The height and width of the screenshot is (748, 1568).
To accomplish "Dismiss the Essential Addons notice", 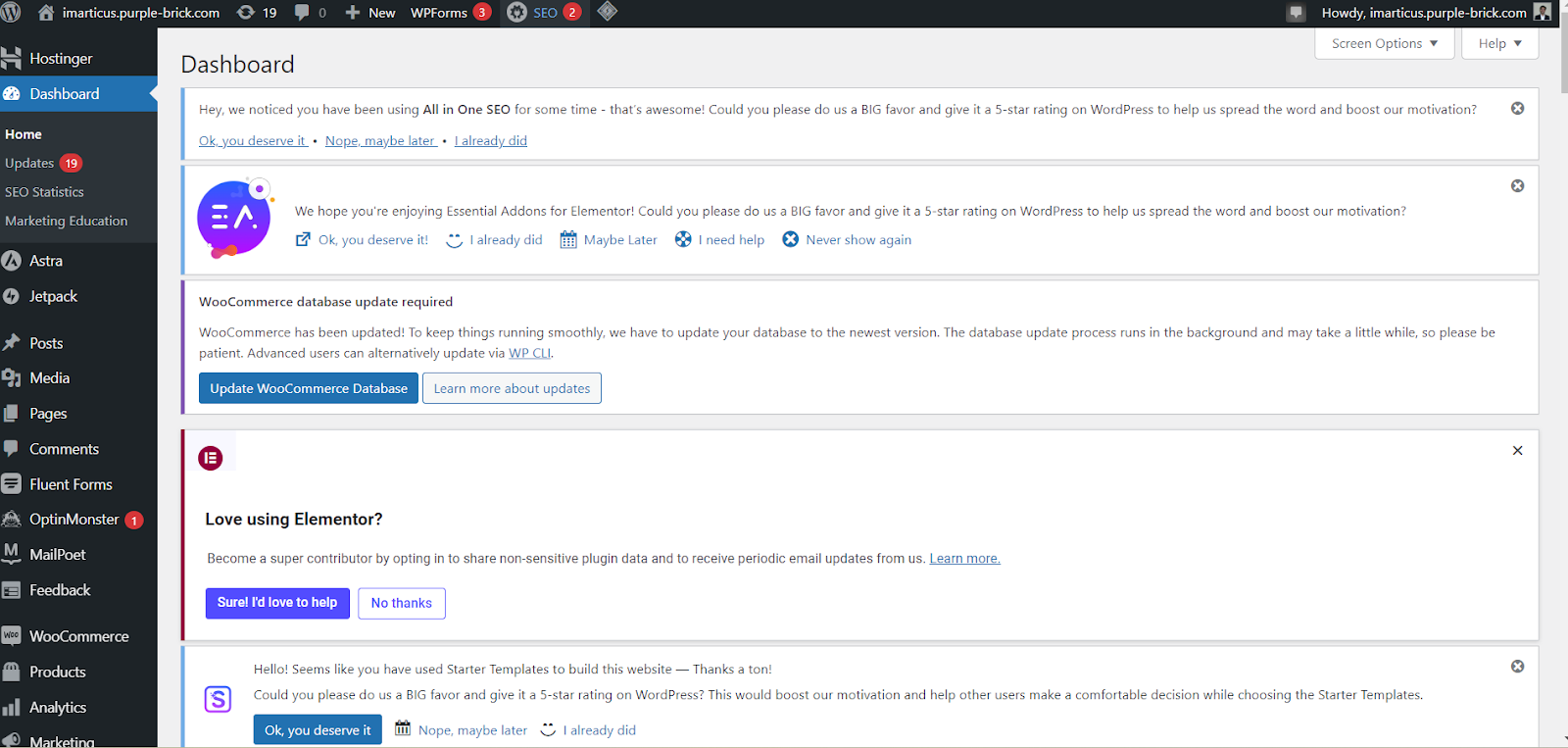I will (x=1517, y=186).
